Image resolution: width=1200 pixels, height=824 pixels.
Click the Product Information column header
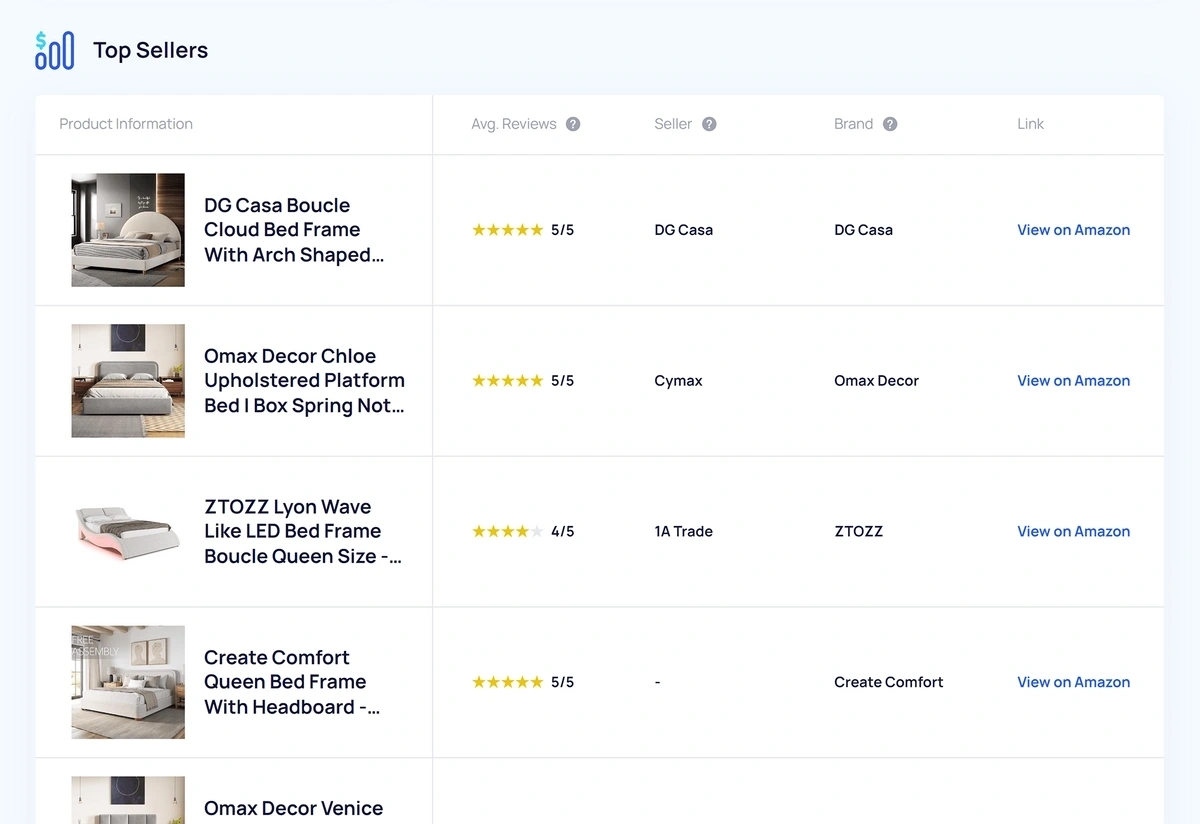click(x=126, y=124)
